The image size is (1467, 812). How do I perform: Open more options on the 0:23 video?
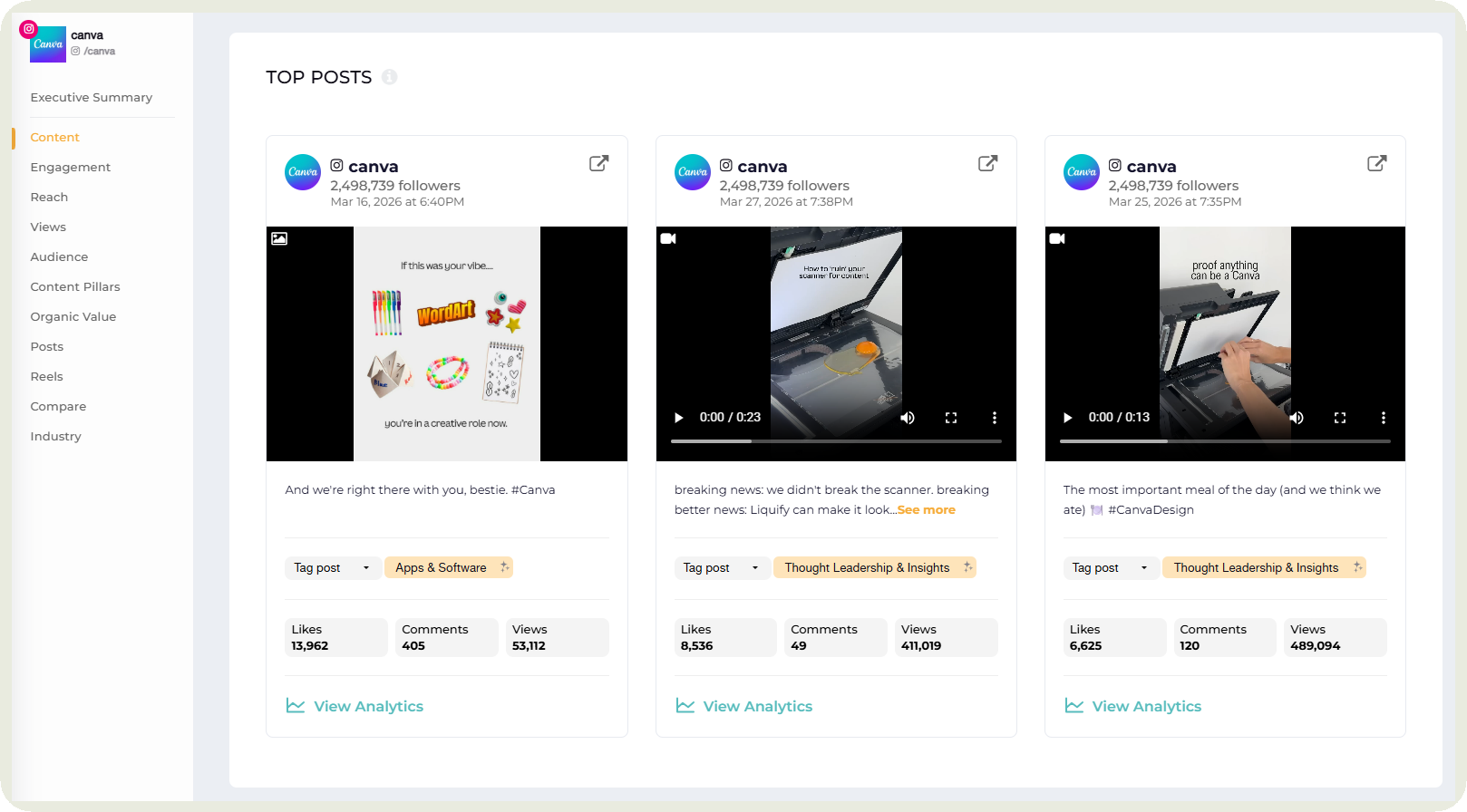[x=995, y=418]
